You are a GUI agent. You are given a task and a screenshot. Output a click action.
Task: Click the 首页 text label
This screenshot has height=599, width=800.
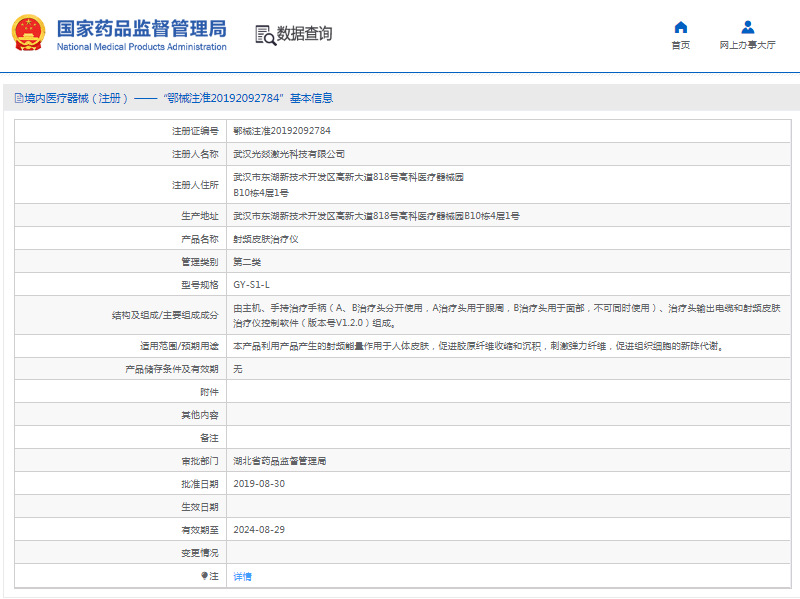tap(680, 46)
